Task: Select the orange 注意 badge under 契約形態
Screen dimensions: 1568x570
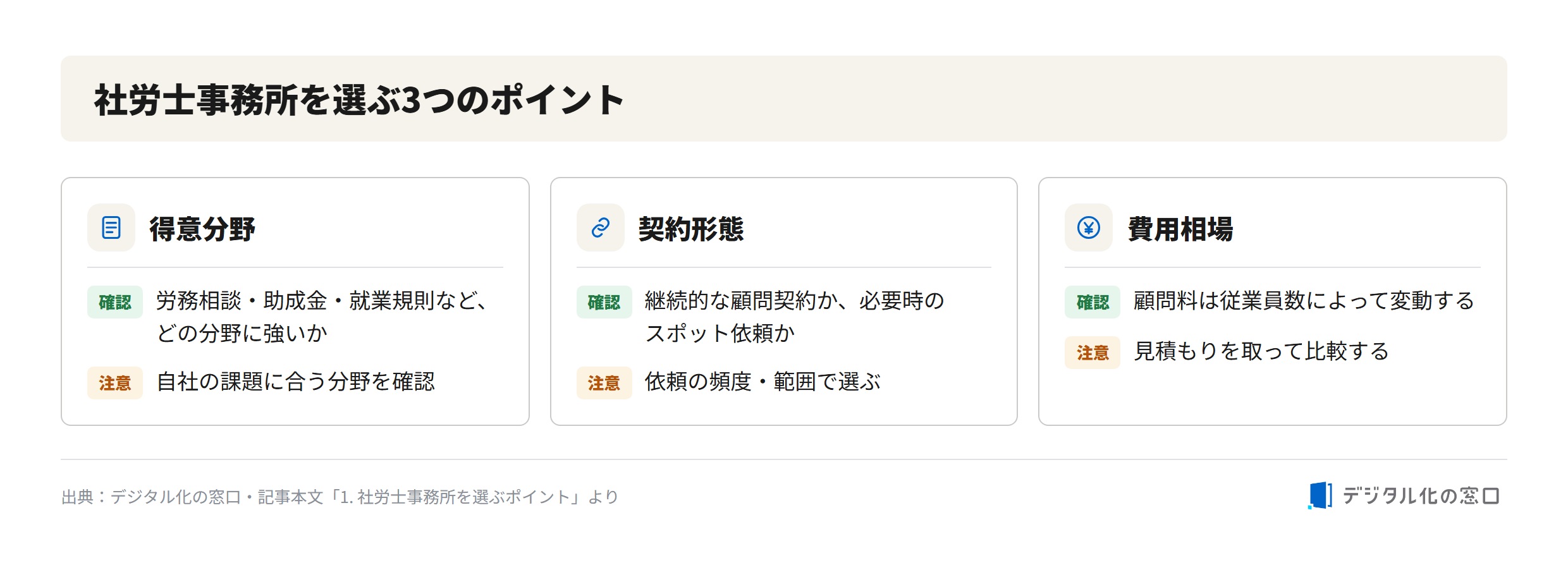Action: [604, 383]
